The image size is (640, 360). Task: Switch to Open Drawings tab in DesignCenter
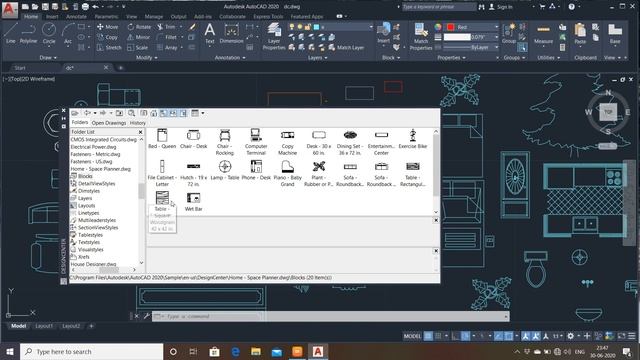pyautogui.click(x=109, y=123)
